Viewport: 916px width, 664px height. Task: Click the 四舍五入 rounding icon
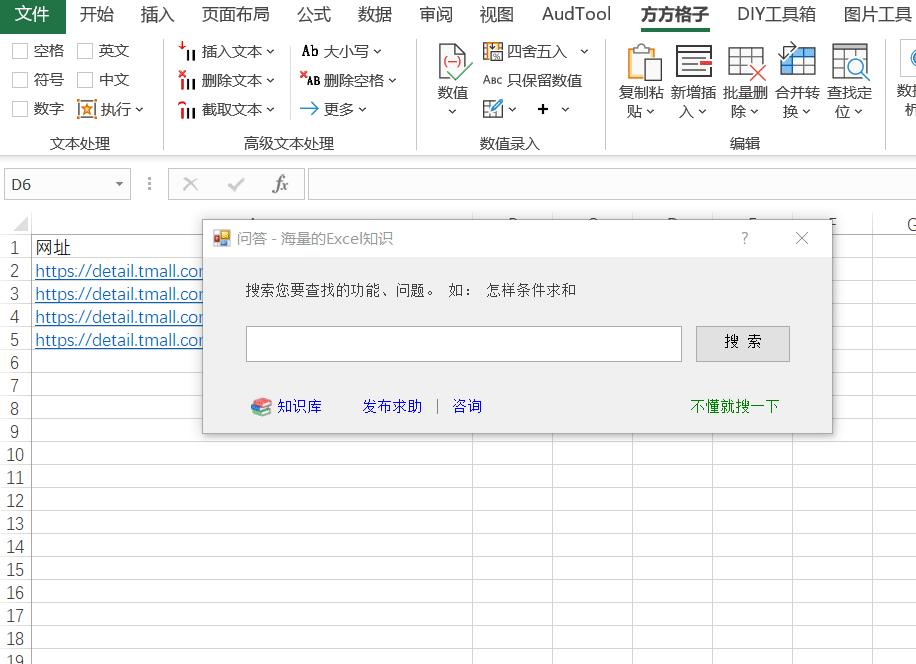coord(493,51)
